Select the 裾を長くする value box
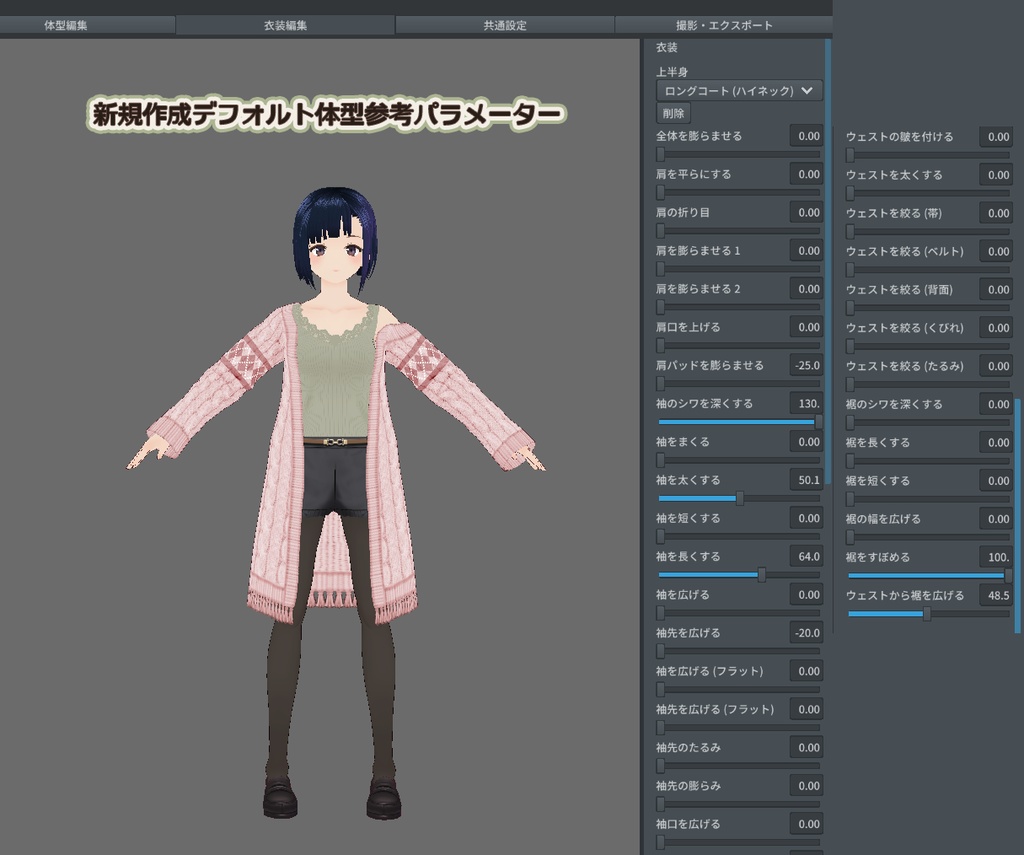 (996, 441)
